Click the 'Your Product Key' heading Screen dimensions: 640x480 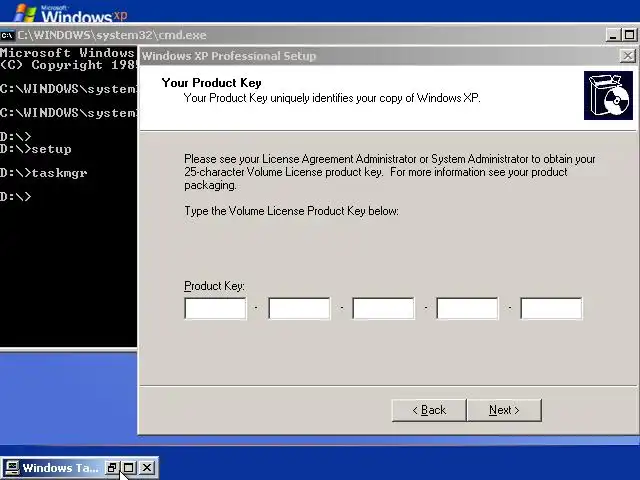click(x=211, y=83)
